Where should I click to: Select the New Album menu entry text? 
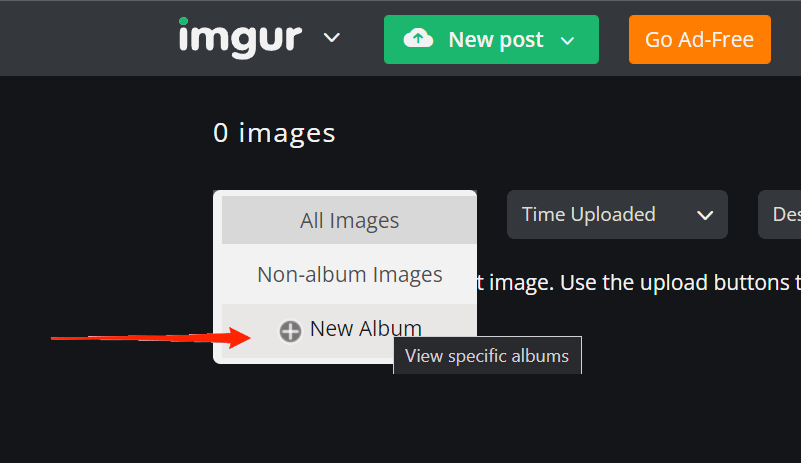click(365, 328)
